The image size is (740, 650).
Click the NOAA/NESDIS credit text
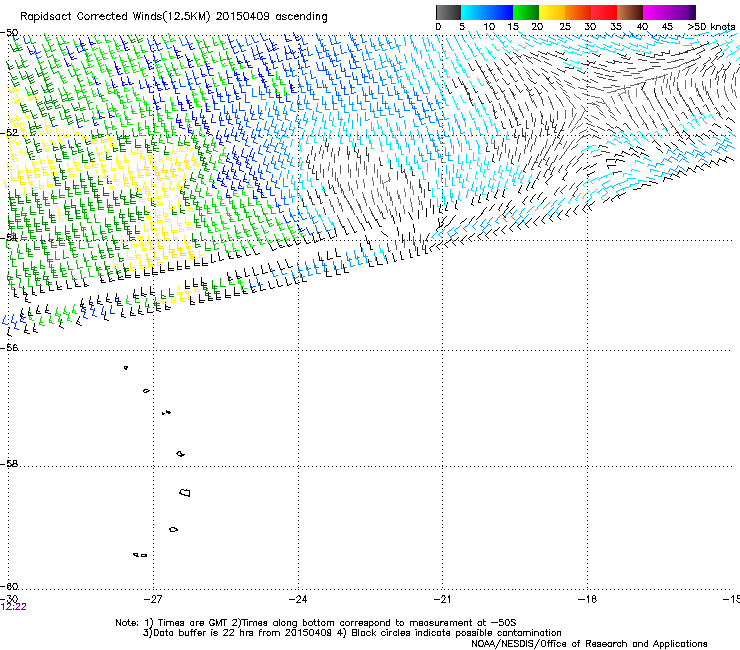point(589,644)
